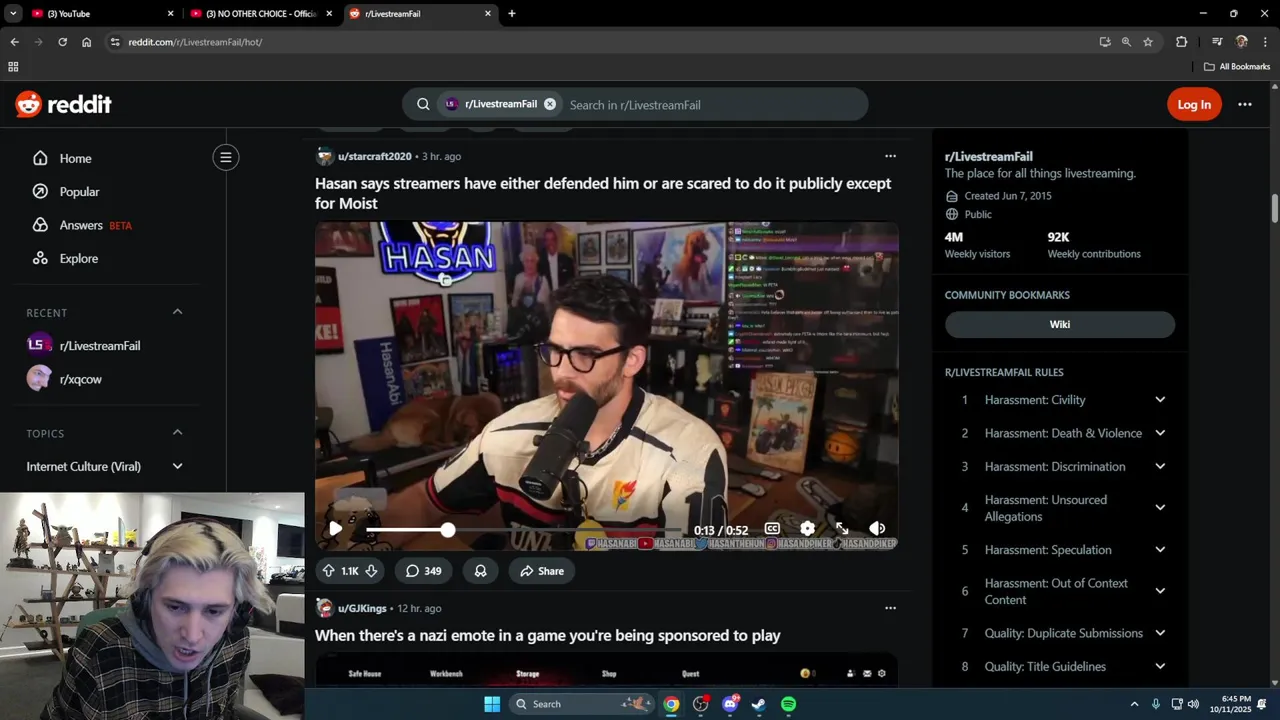This screenshot has height=720, width=1280.
Task: Click the search magnifier icon on Reddit
Action: [423, 104]
